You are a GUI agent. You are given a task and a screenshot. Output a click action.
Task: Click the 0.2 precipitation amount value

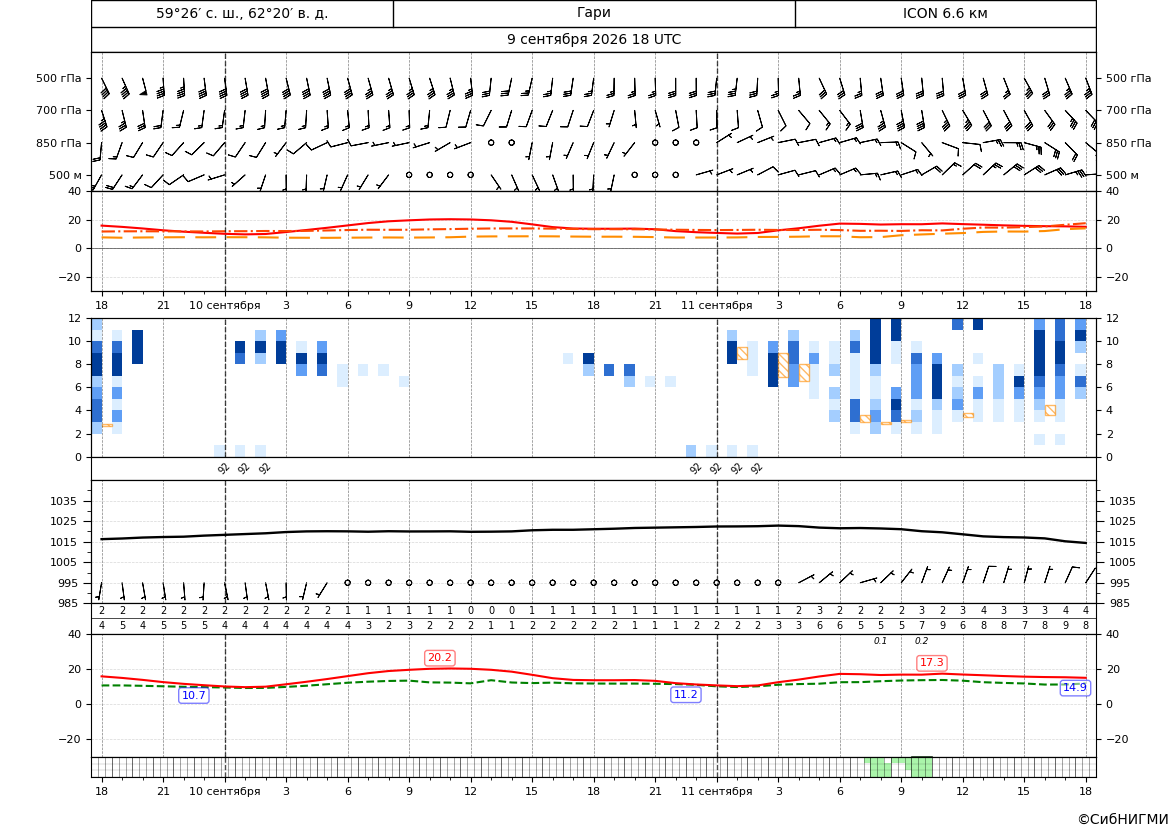pyautogui.click(x=921, y=641)
